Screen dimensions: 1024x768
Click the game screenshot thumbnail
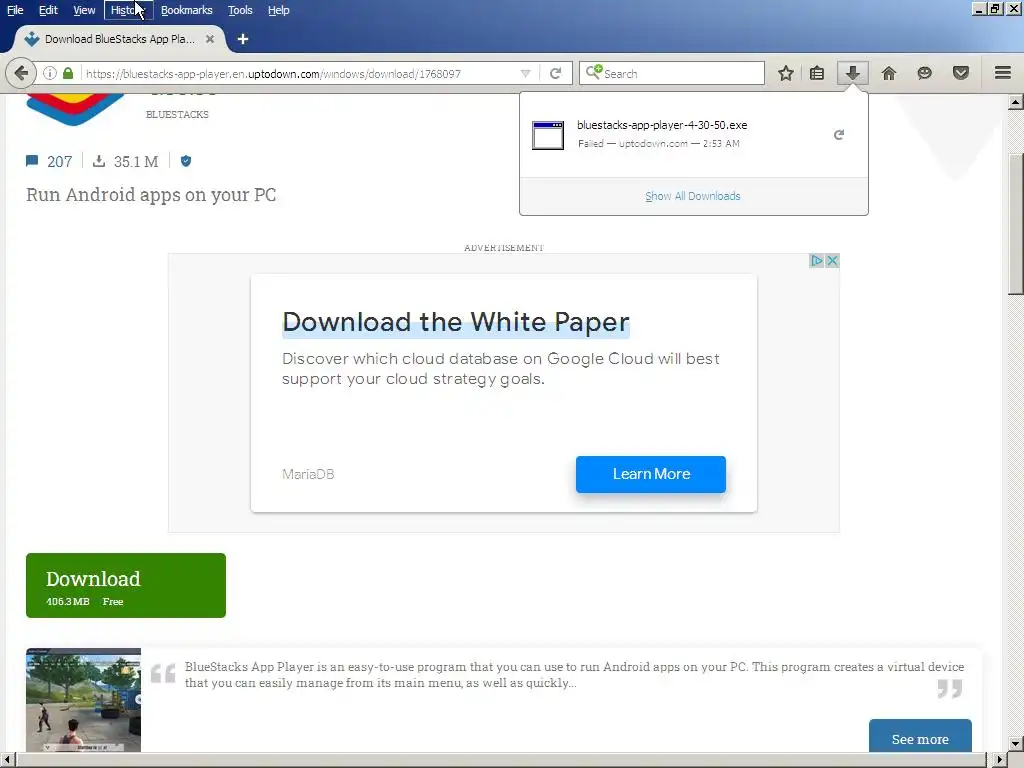(84, 699)
